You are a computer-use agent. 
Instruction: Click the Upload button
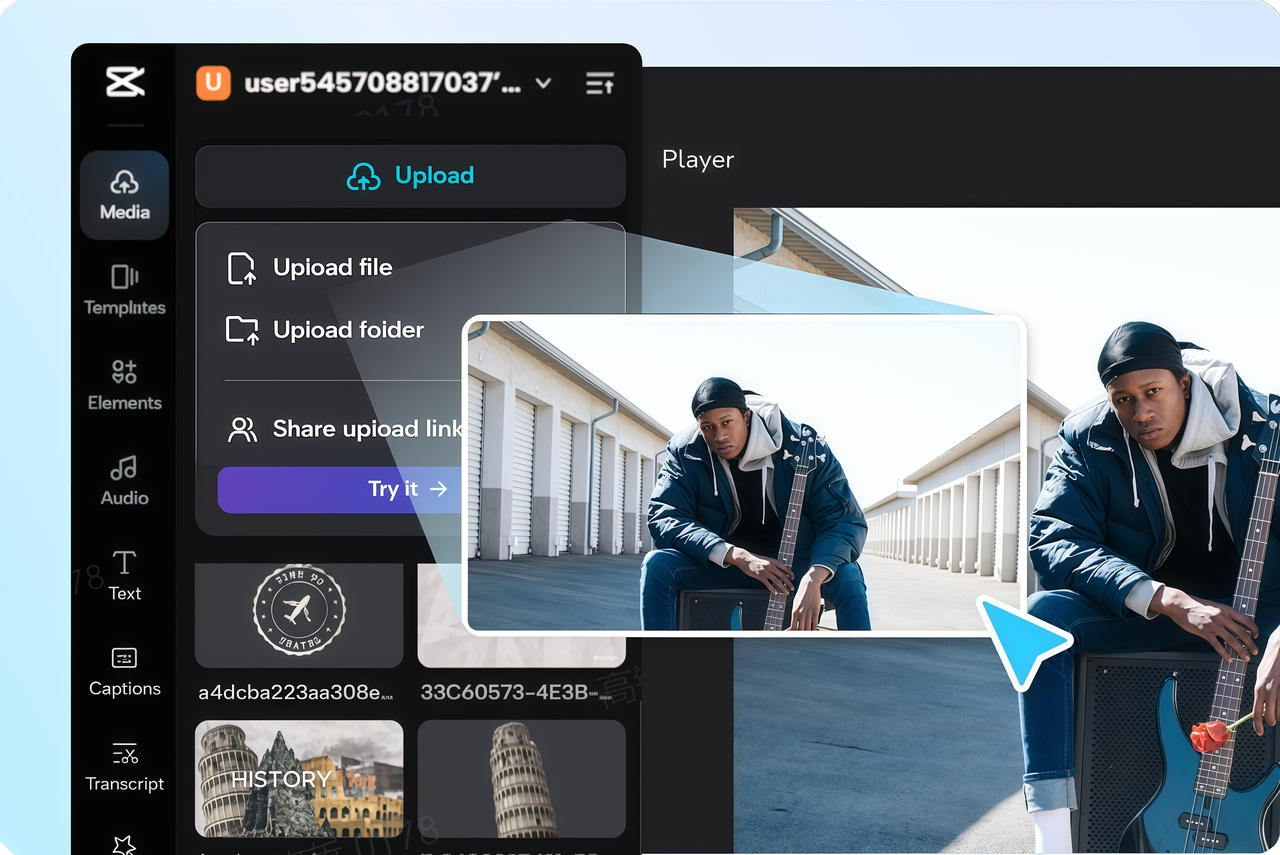click(x=410, y=175)
